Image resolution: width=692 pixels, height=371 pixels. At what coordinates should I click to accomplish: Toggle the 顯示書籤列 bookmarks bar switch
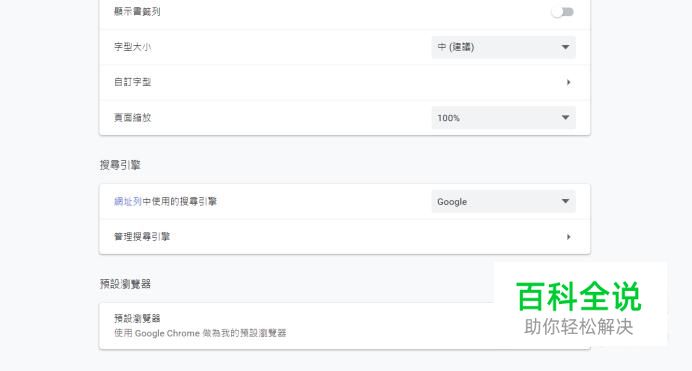563,12
